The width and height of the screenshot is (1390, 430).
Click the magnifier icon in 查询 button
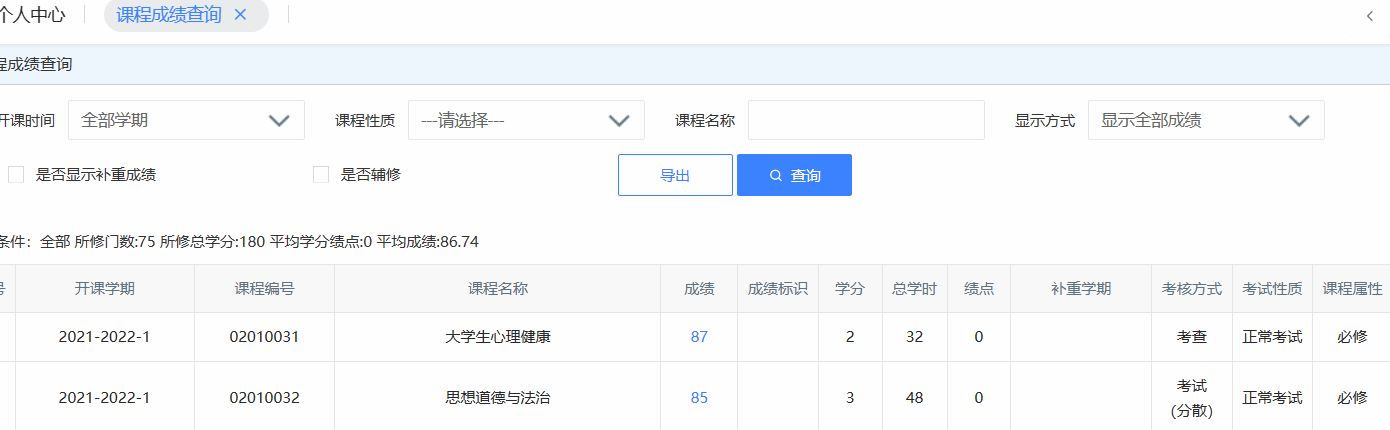coord(776,176)
